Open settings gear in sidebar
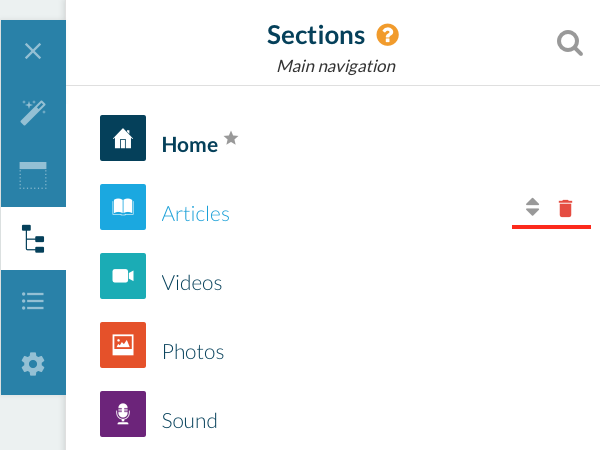Image resolution: width=600 pixels, height=450 pixels. (x=33, y=364)
